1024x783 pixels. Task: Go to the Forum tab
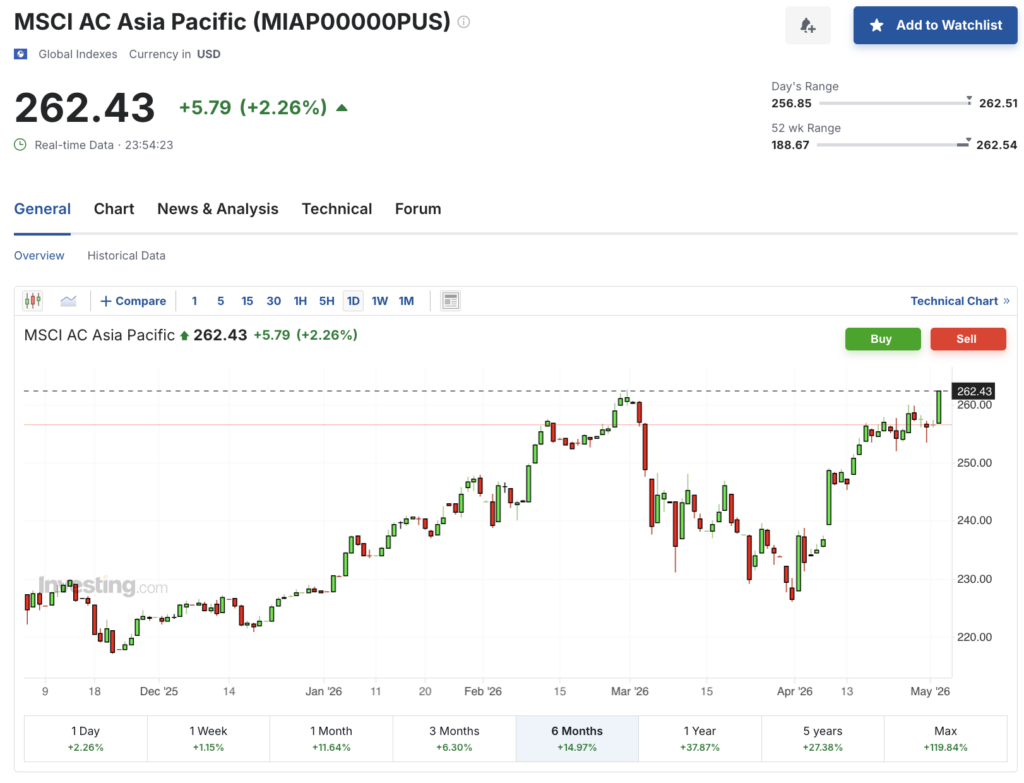click(x=418, y=209)
